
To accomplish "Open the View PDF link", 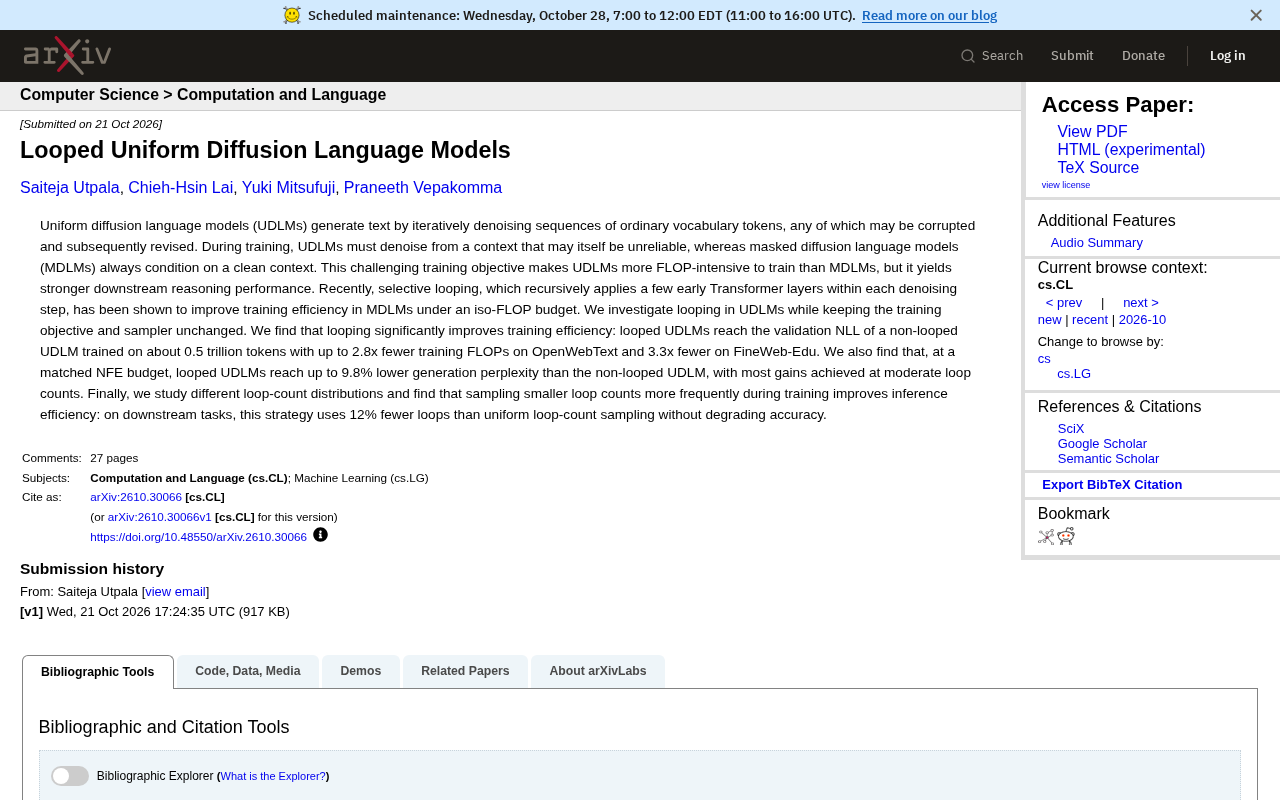I will [1092, 132].
